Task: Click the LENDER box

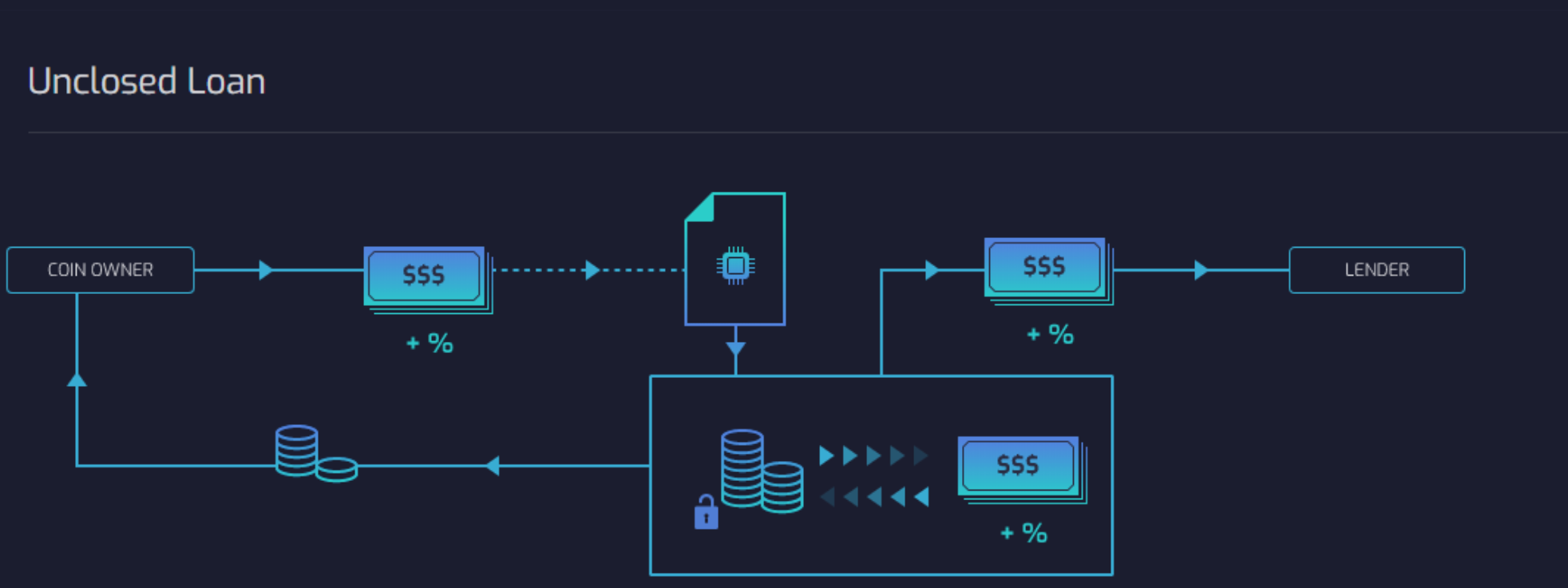Action: pyautogui.click(x=1376, y=270)
